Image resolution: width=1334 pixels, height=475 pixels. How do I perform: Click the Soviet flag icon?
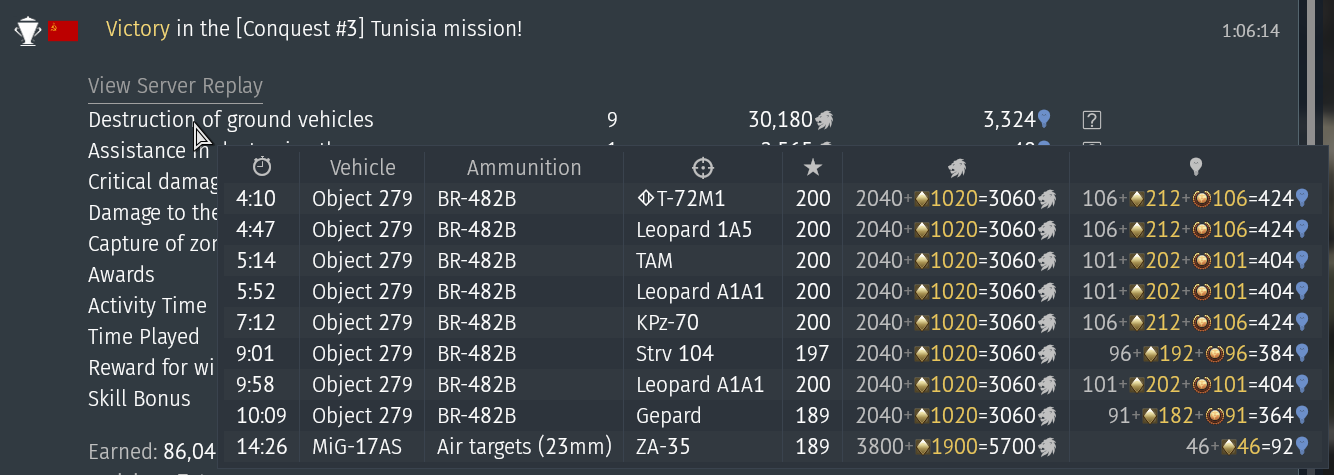[63, 31]
